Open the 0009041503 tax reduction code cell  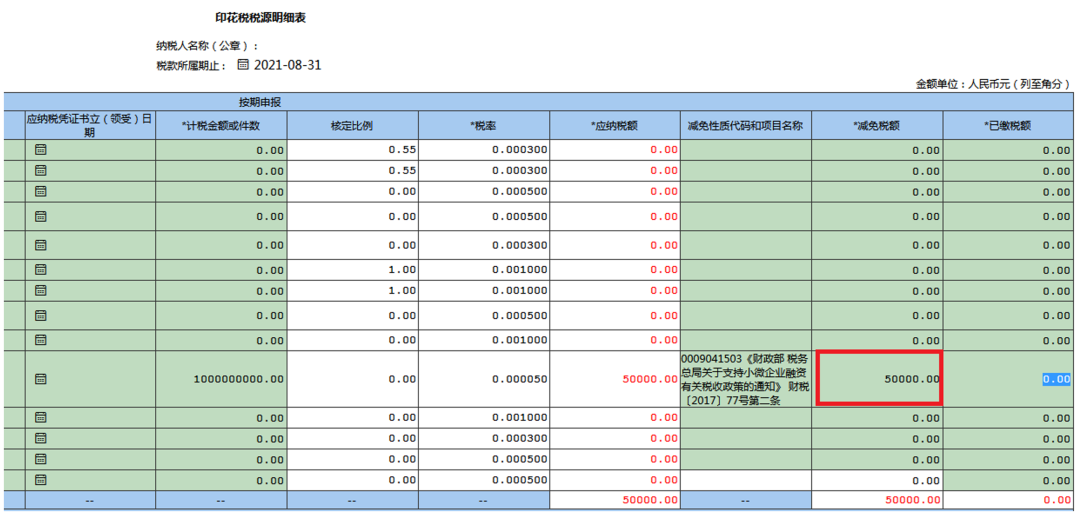coord(746,379)
